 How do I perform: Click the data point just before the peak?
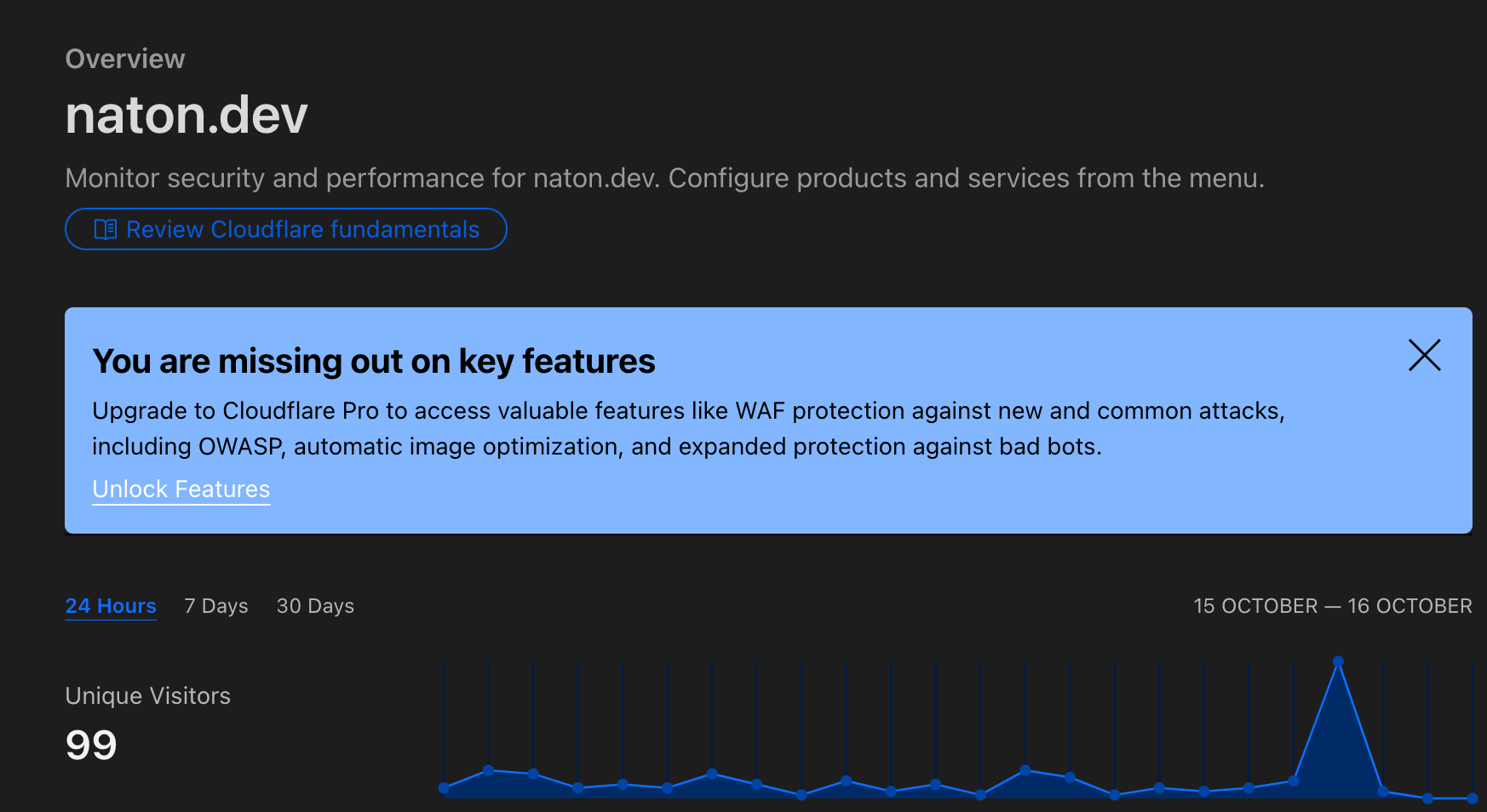(1294, 781)
